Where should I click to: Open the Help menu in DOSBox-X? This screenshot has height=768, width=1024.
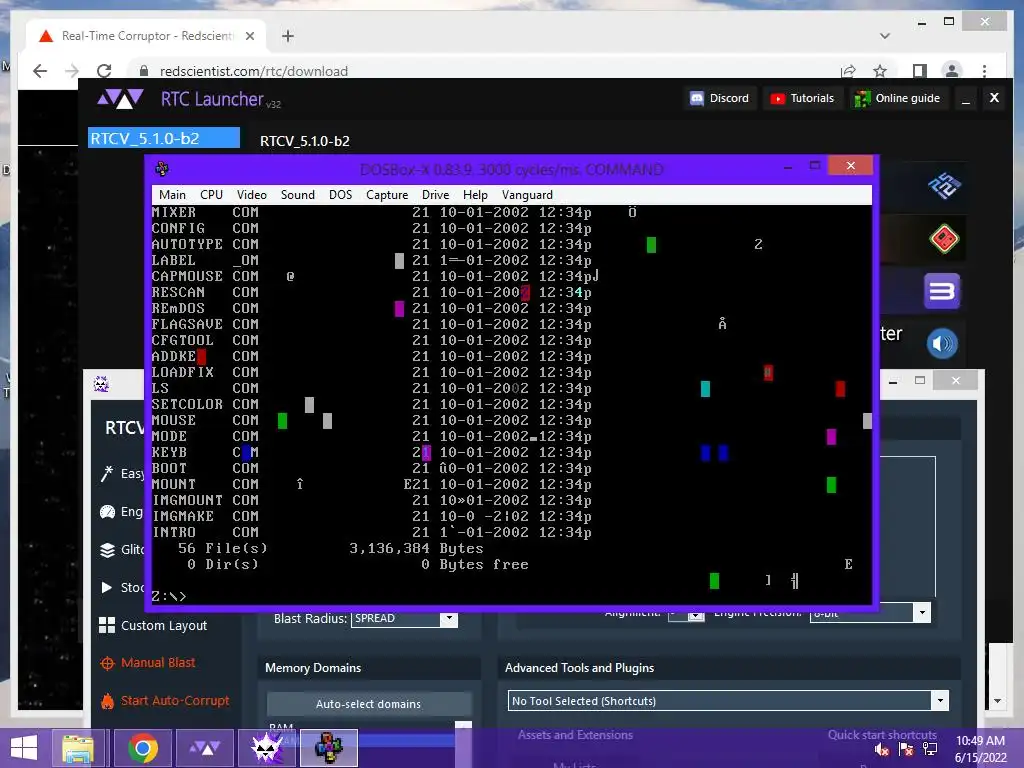coord(475,195)
